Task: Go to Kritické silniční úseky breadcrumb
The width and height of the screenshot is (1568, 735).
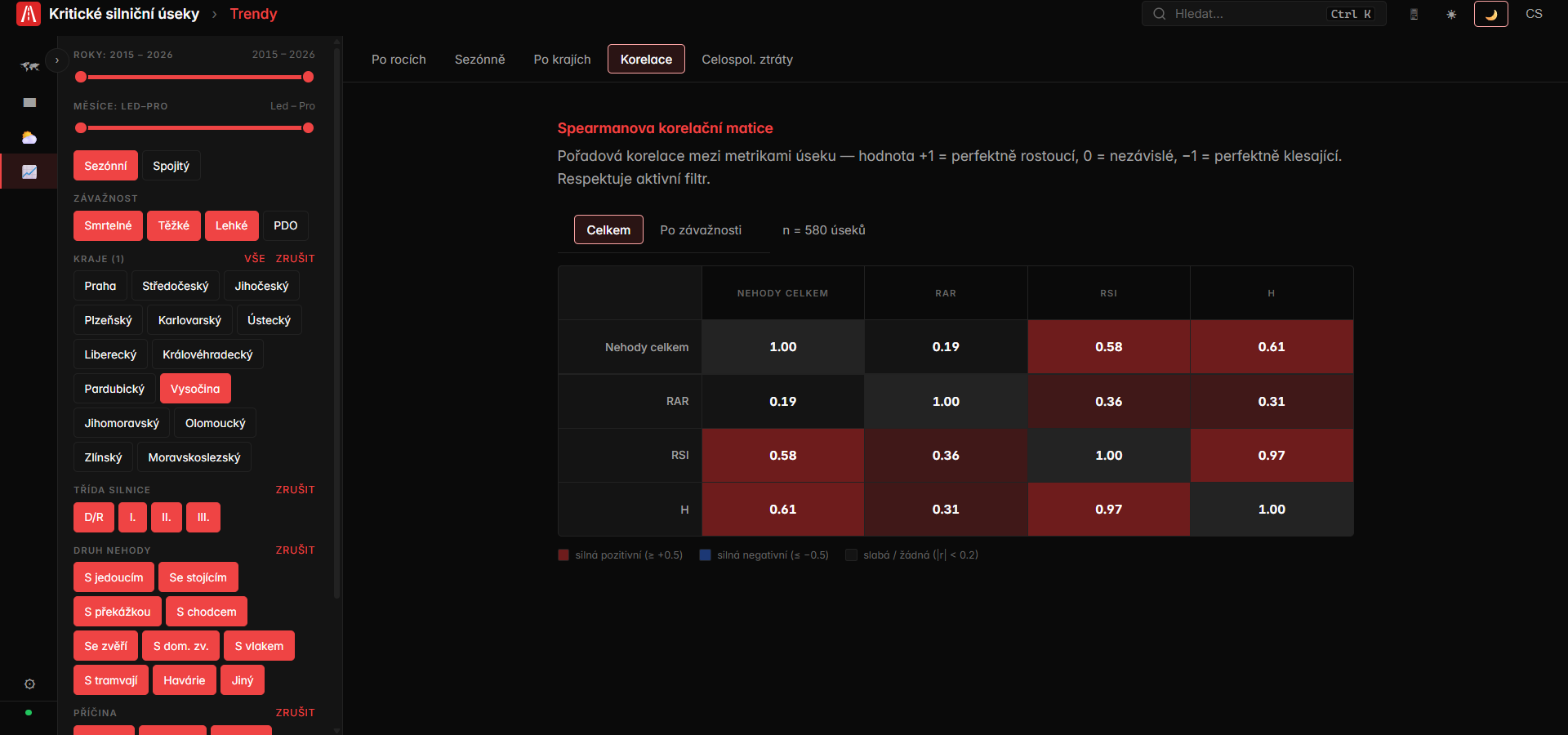Action: [x=124, y=14]
